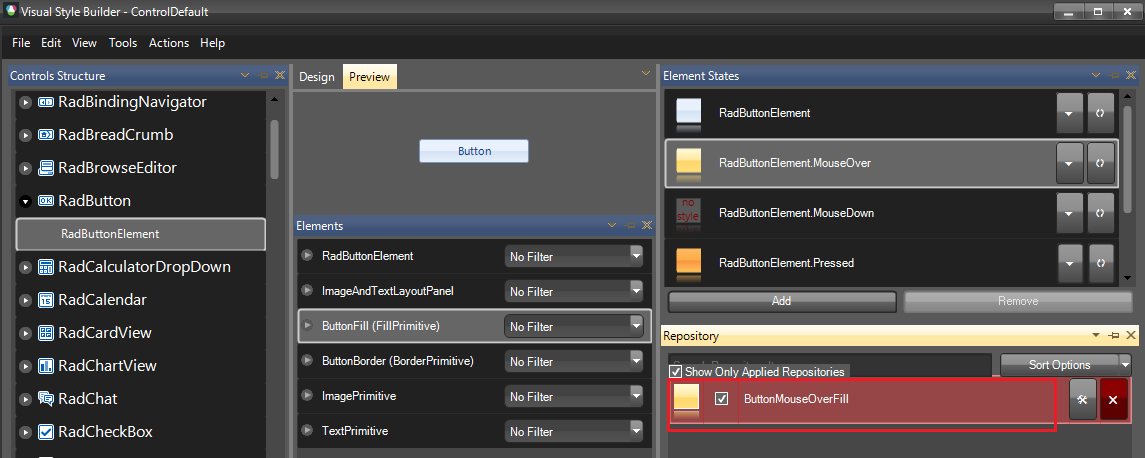Viewport: 1145px width, 458px height.
Task: Expand the RadButtonElement row in the Elements panel
Action: coord(307,256)
